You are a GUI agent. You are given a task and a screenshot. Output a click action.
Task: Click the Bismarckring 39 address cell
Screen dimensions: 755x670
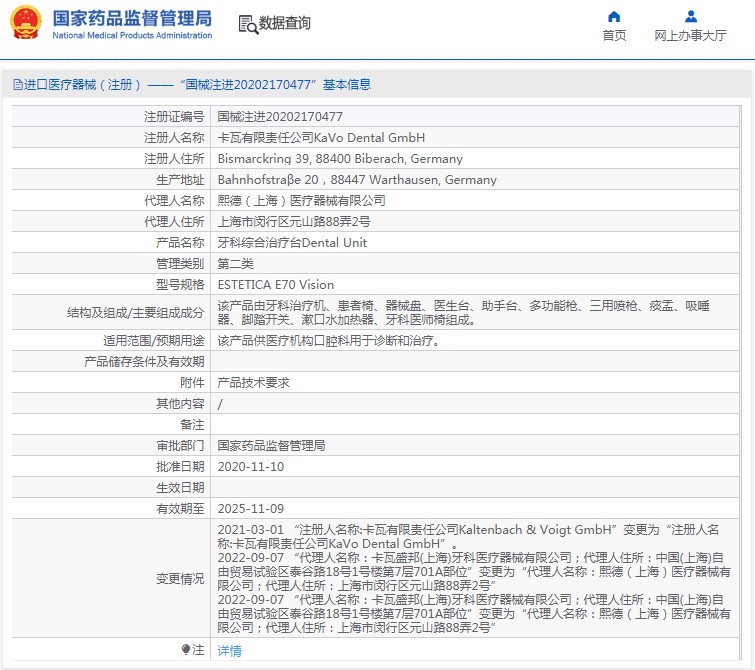pyautogui.click(x=340, y=159)
